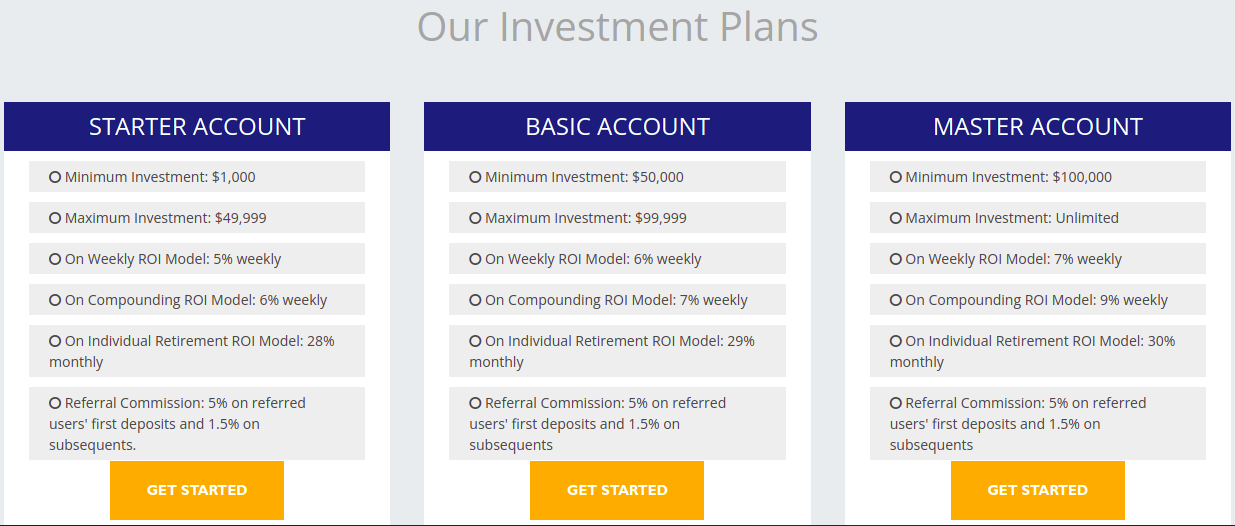Screen dimensions: 1235x526
Task: Click bullet icon beside Weekly ROI 7% weekly
Action: pyautogui.click(x=896, y=259)
